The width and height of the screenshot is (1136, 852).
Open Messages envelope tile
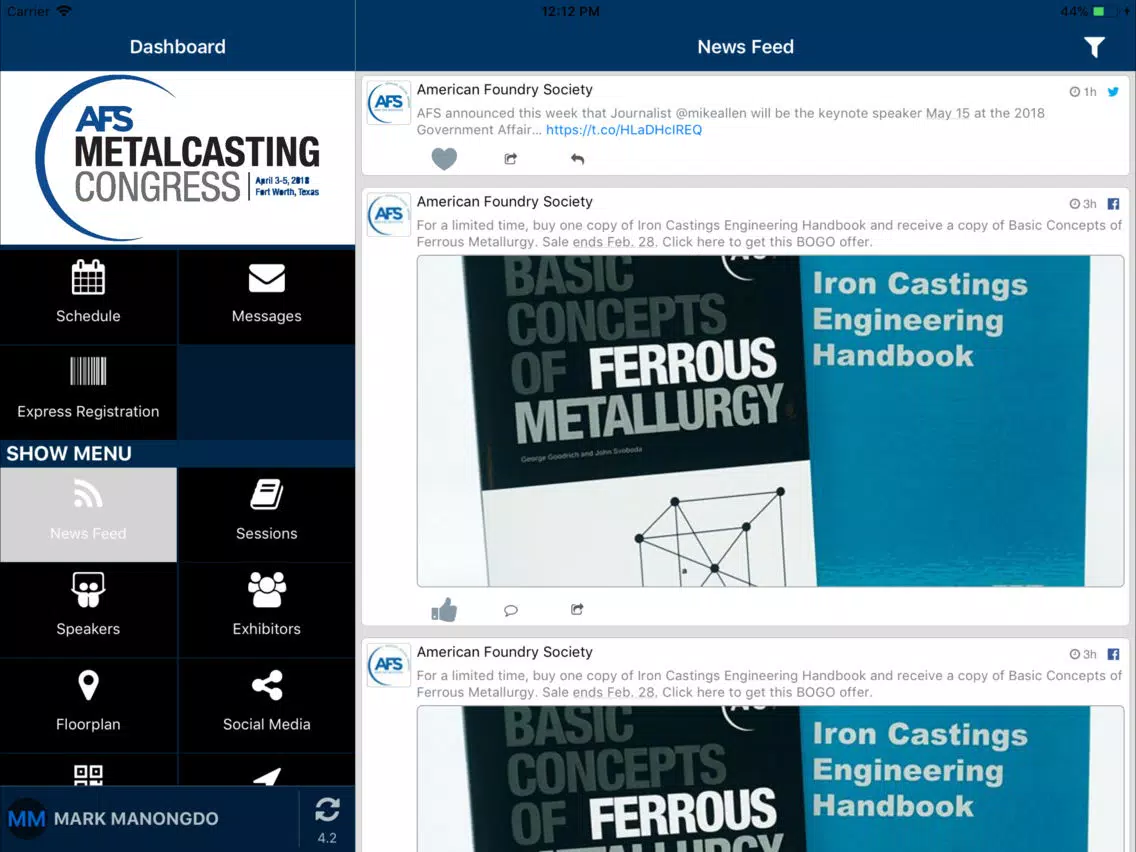coord(267,296)
